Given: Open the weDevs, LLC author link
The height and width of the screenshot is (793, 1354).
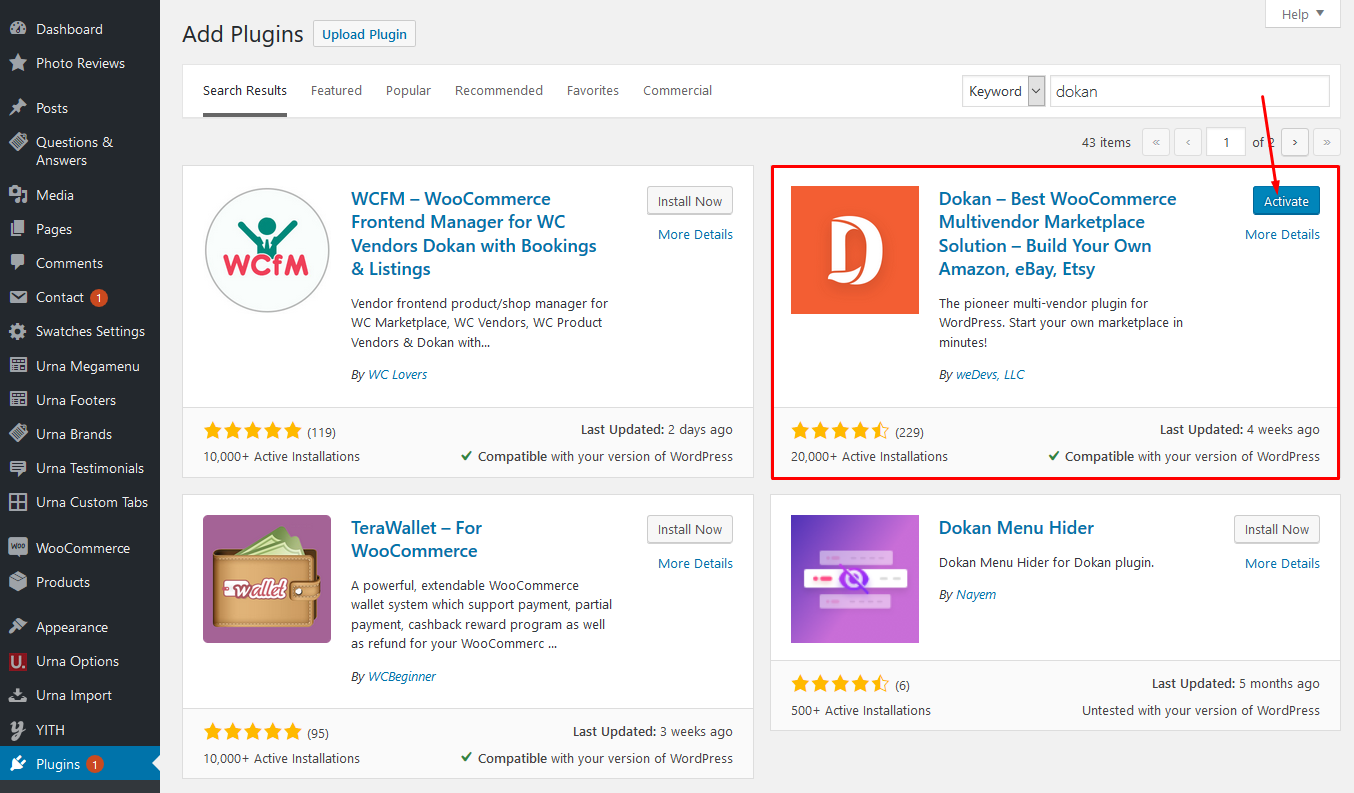Looking at the screenshot, I should (x=990, y=374).
